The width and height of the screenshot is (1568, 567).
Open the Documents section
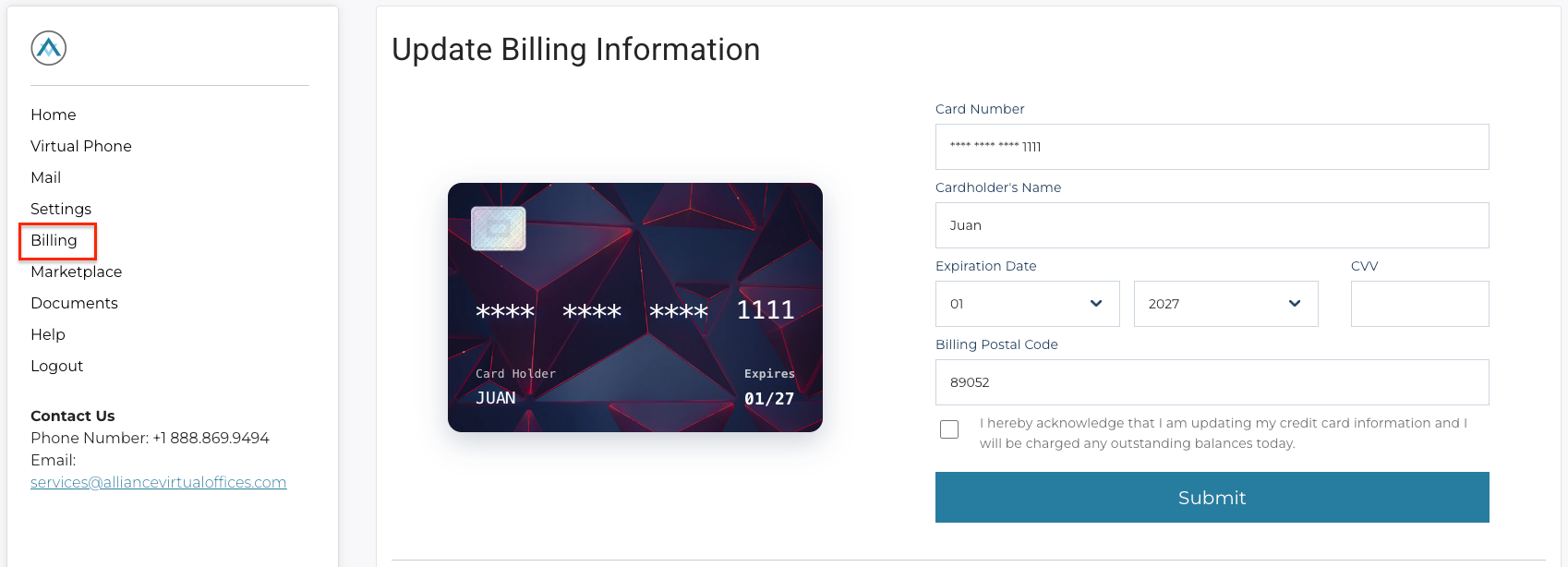[74, 303]
